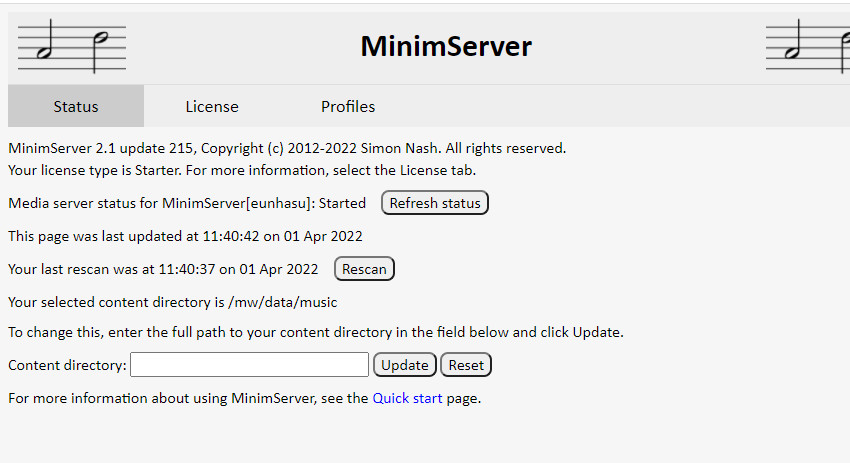Select the copyright version text line
The width and height of the screenshot is (850, 463).
[x=287, y=148]
